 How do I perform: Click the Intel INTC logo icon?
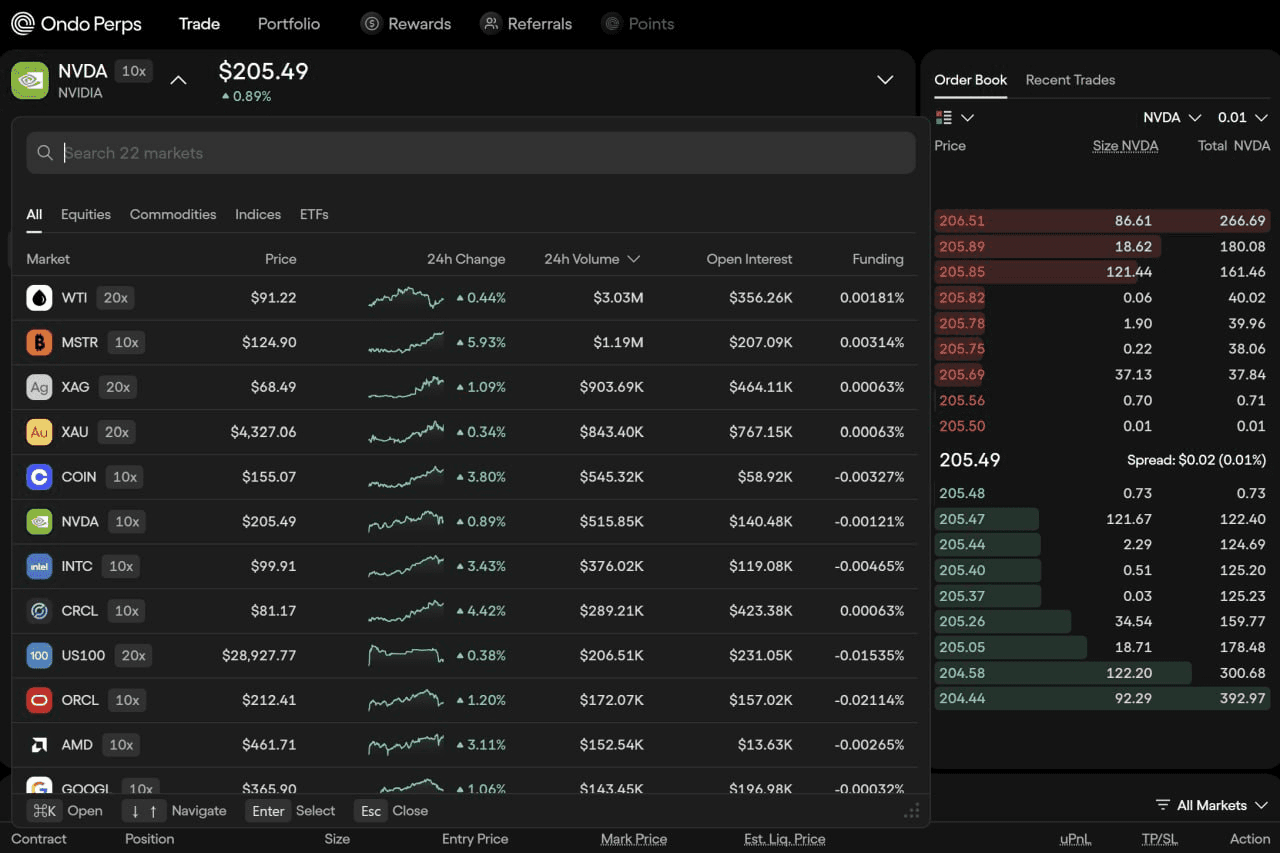[39, 566]
